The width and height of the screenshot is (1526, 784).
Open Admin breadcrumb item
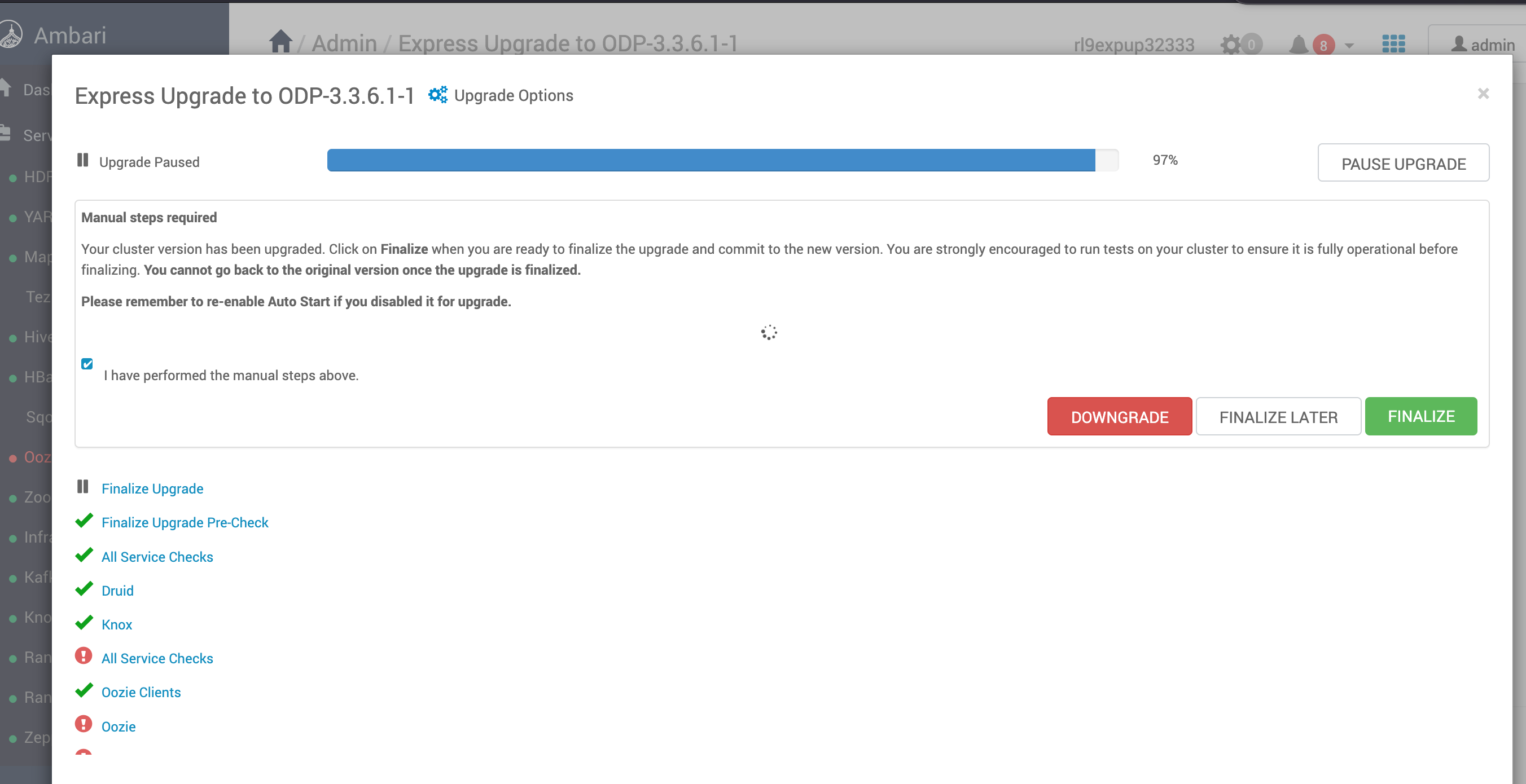click(344, 43)
